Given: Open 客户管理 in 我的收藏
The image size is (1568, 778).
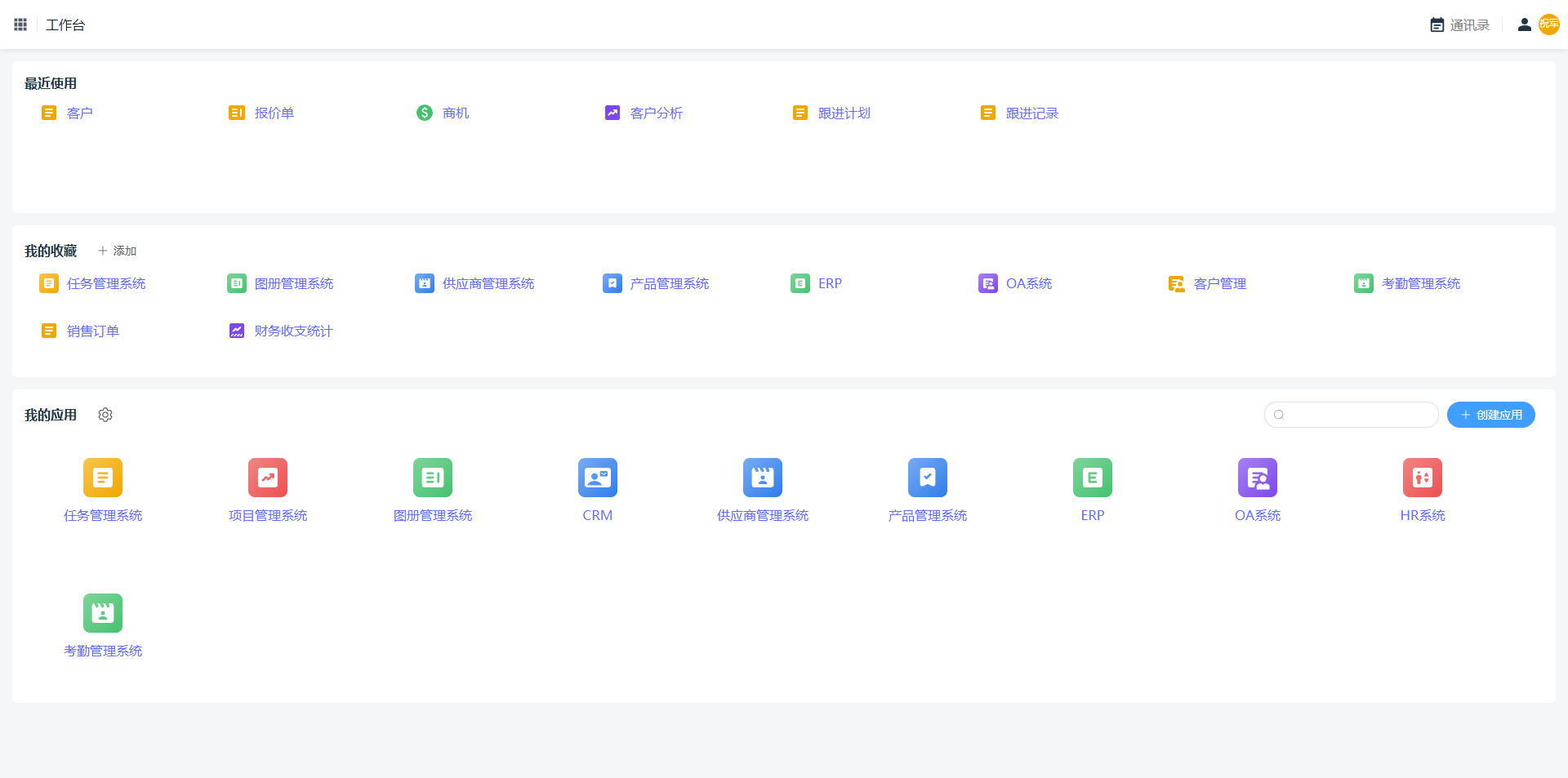Looking at the screenshot, I should (1219, 283).
